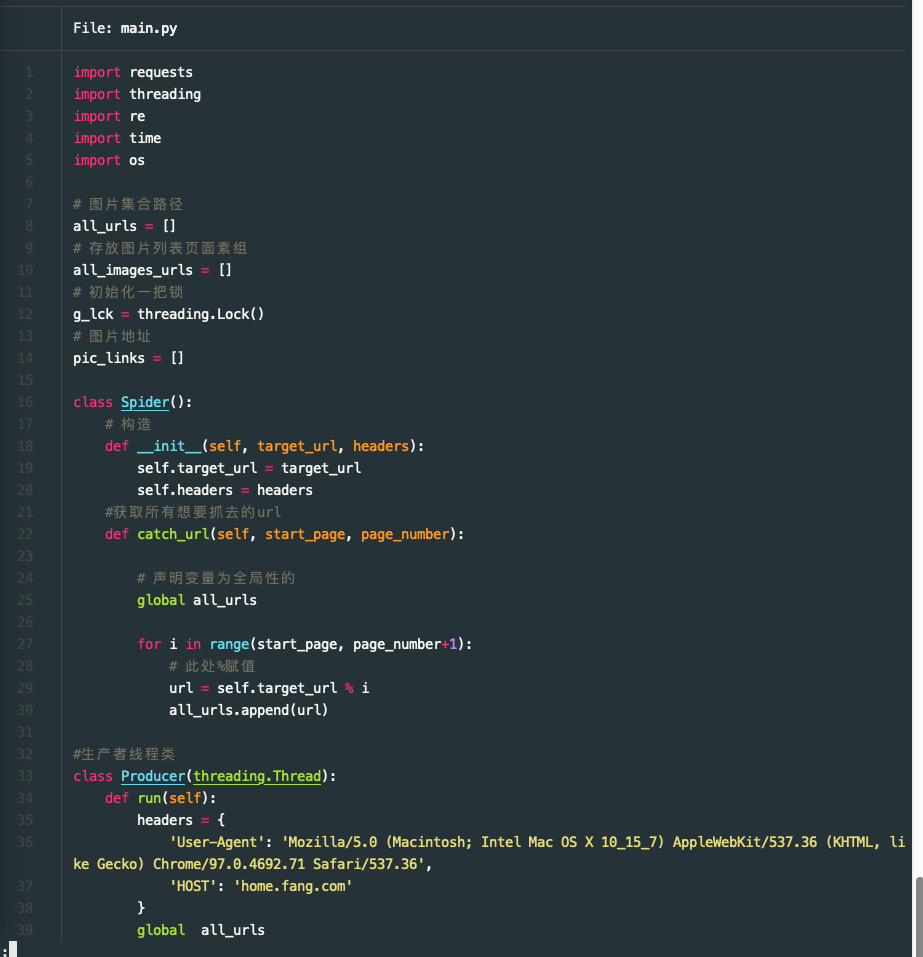Screen dimensions: 923x957
Task: Click 'global all_urls' on line 39
Action: pos(201,930)
